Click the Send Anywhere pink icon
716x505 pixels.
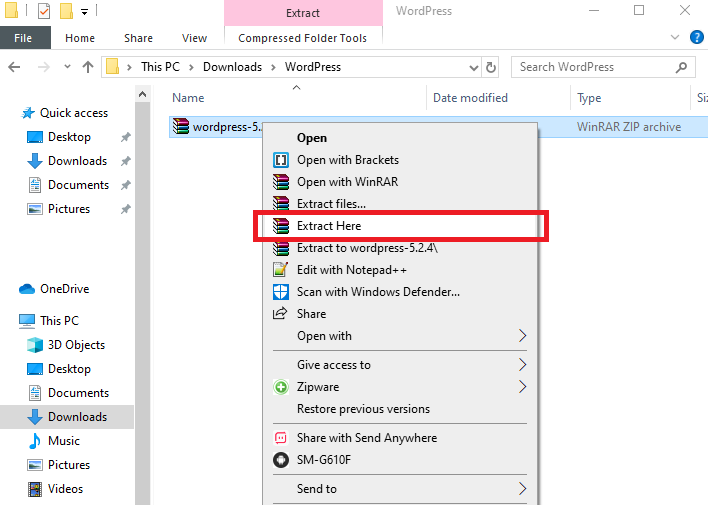coord(280,438)
